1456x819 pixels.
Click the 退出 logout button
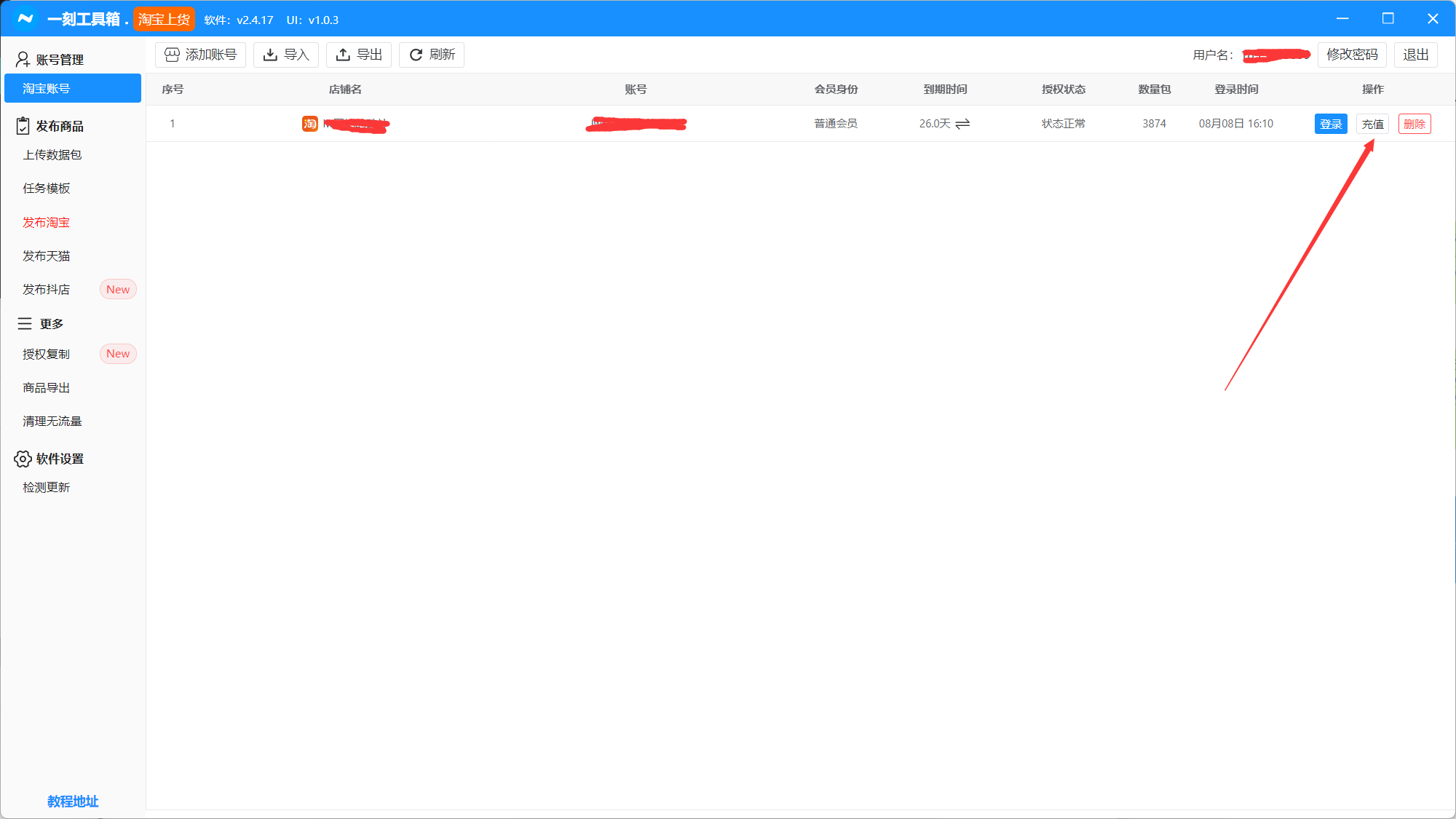coord(1416,55)
